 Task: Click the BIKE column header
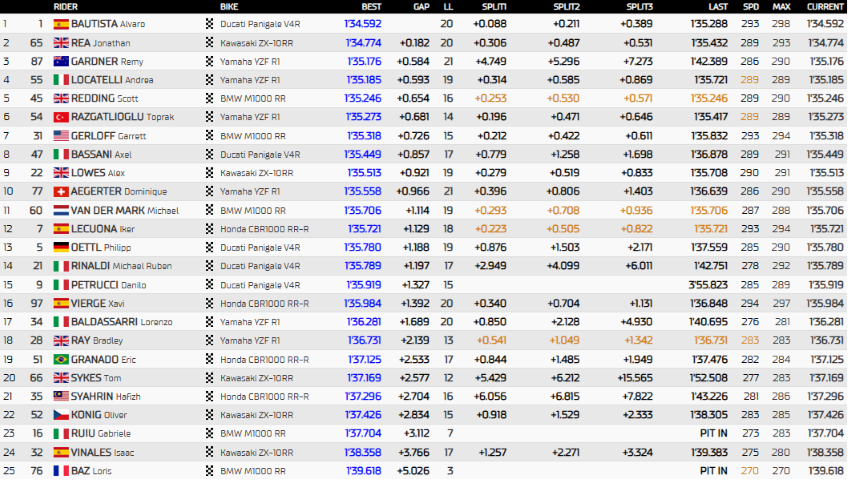point(229,6)
